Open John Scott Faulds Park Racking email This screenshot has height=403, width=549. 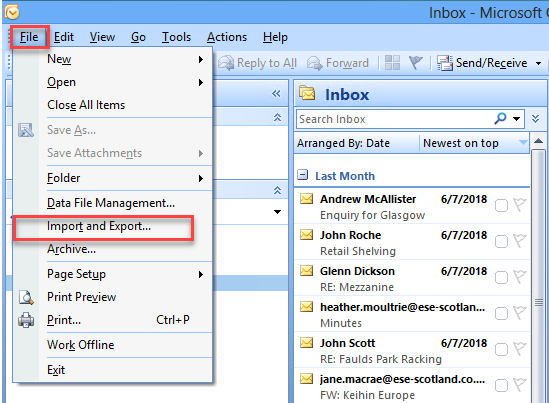click(412, 350)
